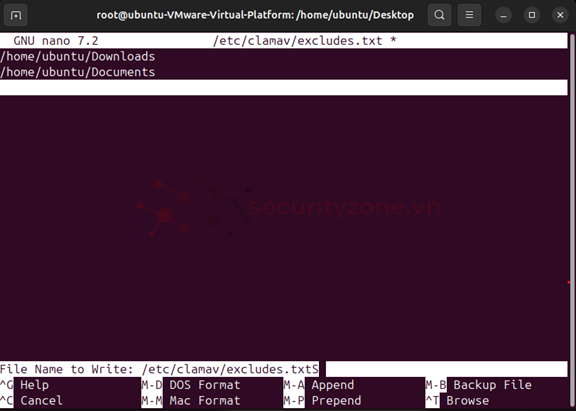This screenshot has height=411, width=576.
Task: Maximize the terminal window
Action: click(532, 15)
